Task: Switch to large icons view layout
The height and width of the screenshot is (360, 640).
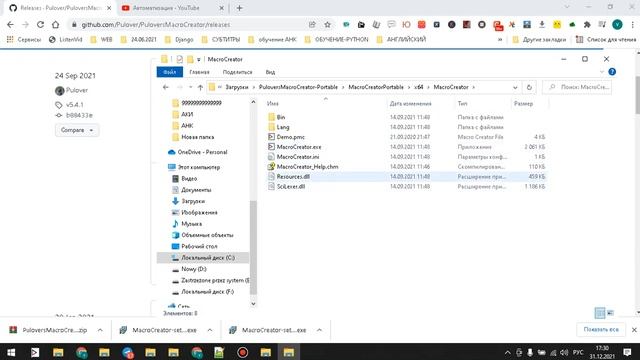Action: [610, 313]
